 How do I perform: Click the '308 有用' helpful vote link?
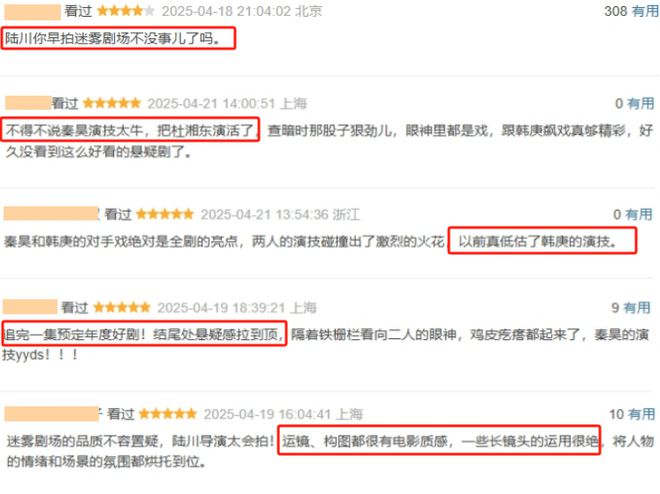coord(631,11)
